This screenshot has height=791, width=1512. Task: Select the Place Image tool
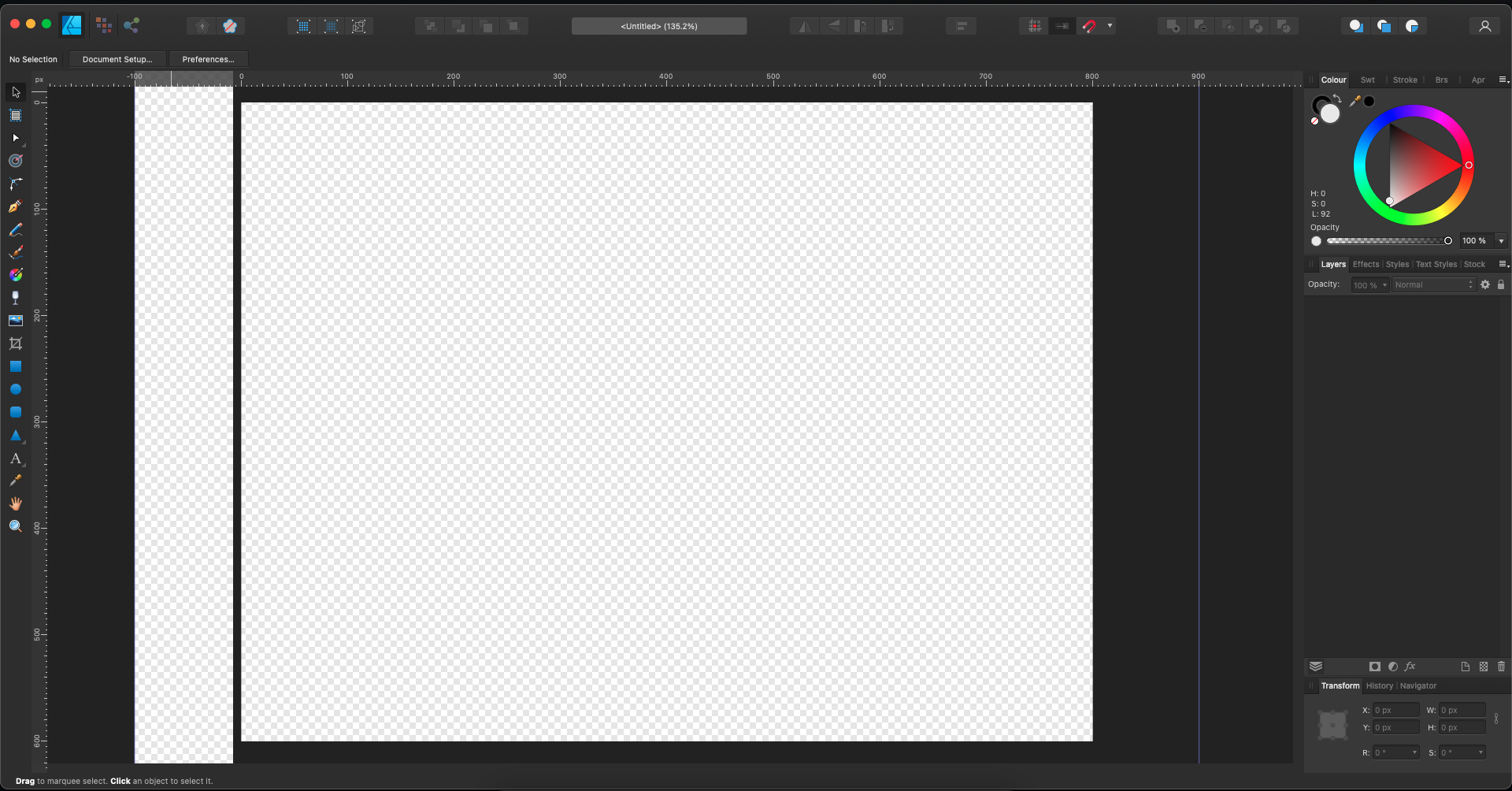[x=16, y=321]
